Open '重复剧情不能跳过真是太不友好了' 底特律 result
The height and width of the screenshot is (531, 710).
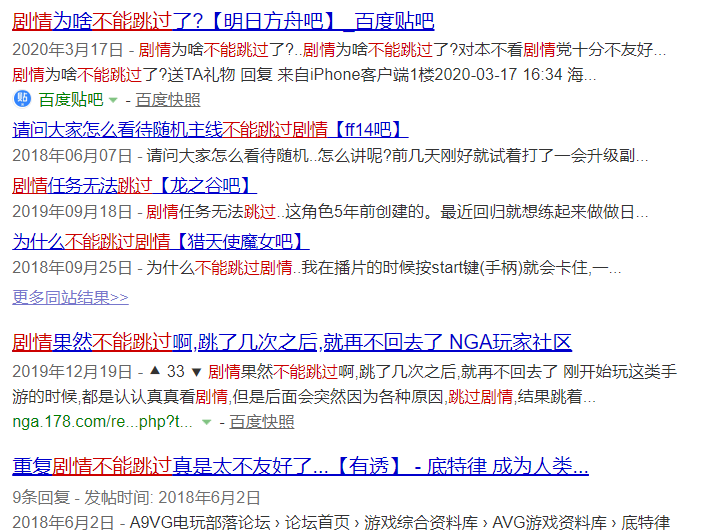coord(300,466)
